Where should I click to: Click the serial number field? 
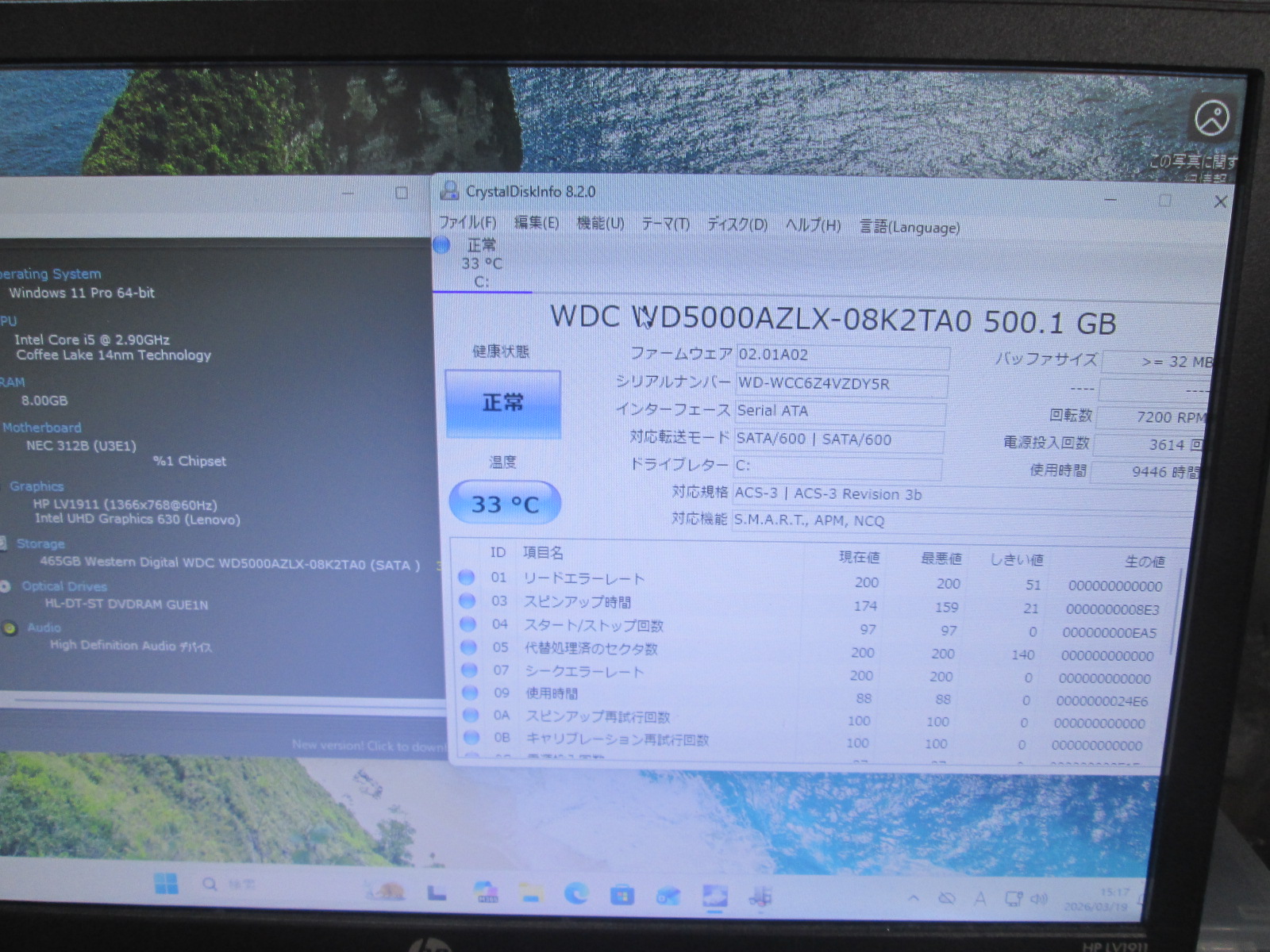840,385
